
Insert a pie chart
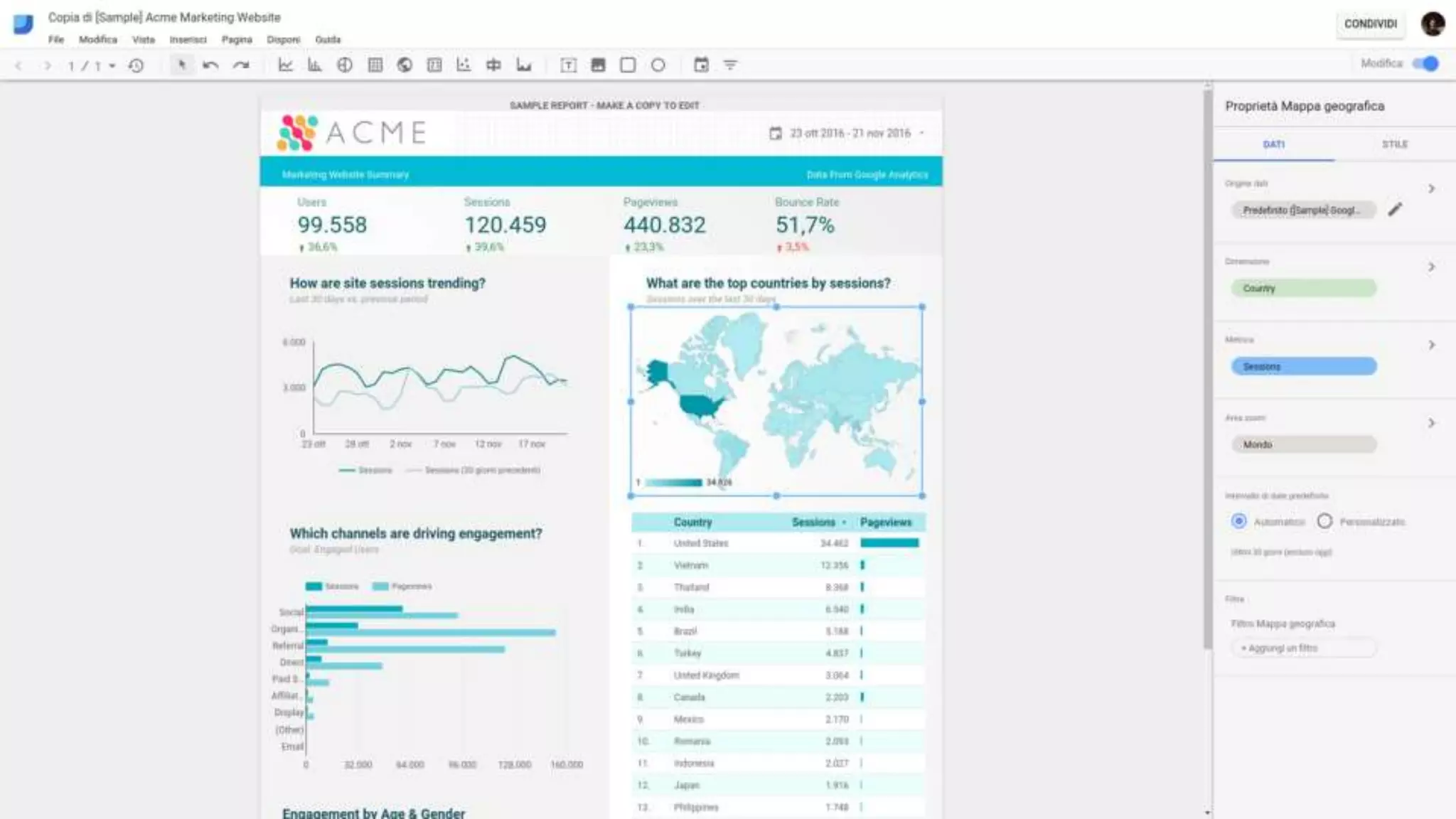coord(345,65)
